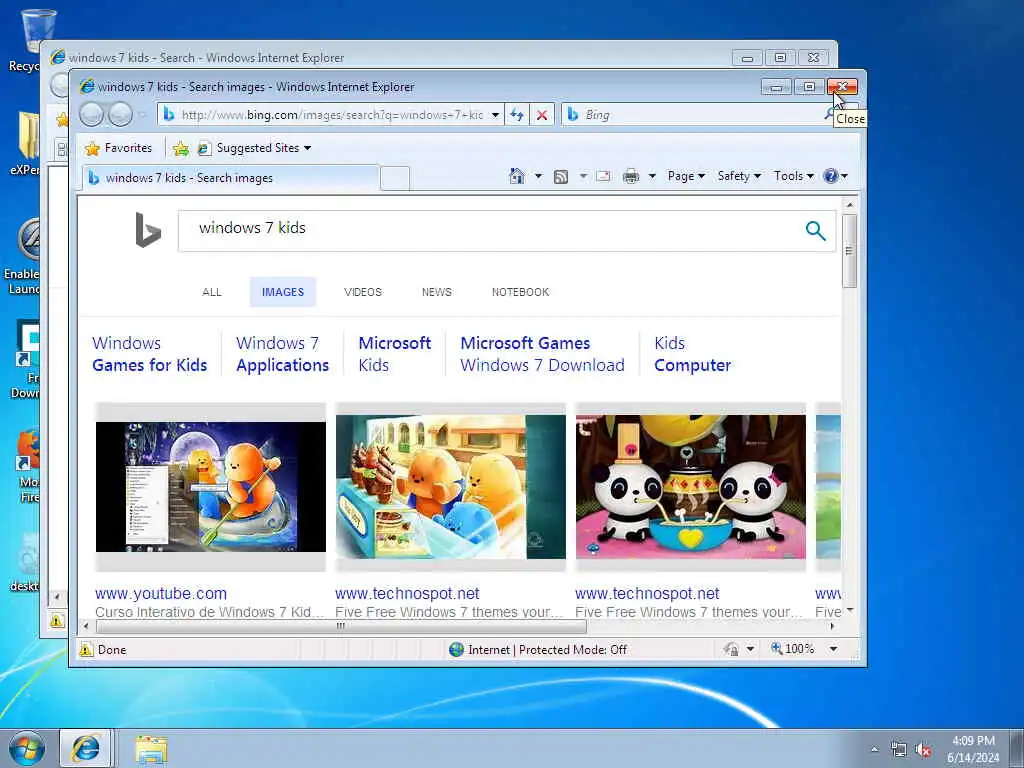Click the Favorites button label
Screen dimensions: 1024x768
coord(128,148)
